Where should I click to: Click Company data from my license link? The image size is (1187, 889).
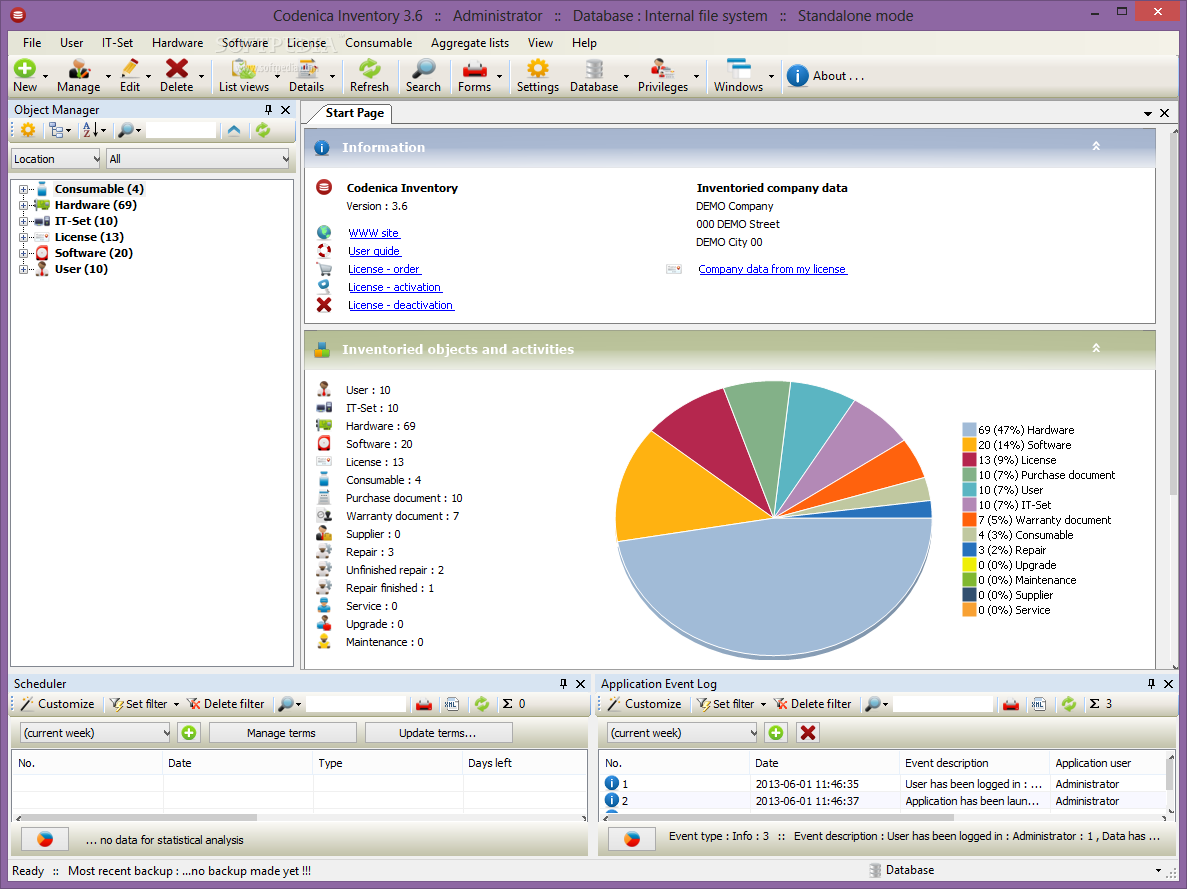pyautogui.click(x=773, y=270)
